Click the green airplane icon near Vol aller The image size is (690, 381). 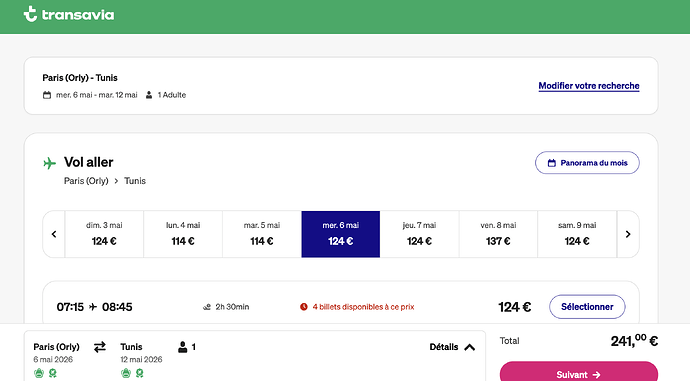coord(50,163)
